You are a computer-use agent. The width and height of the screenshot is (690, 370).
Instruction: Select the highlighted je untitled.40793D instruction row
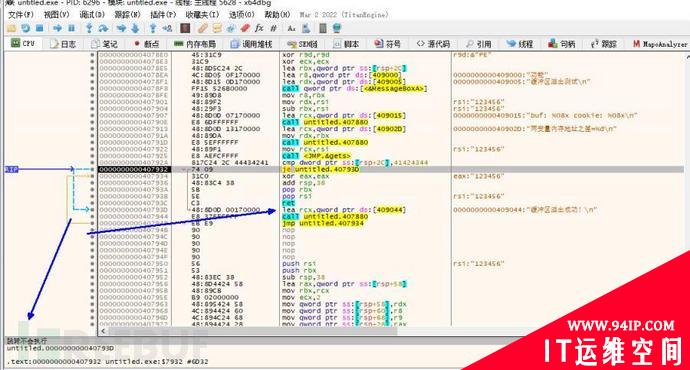(391, 169)
